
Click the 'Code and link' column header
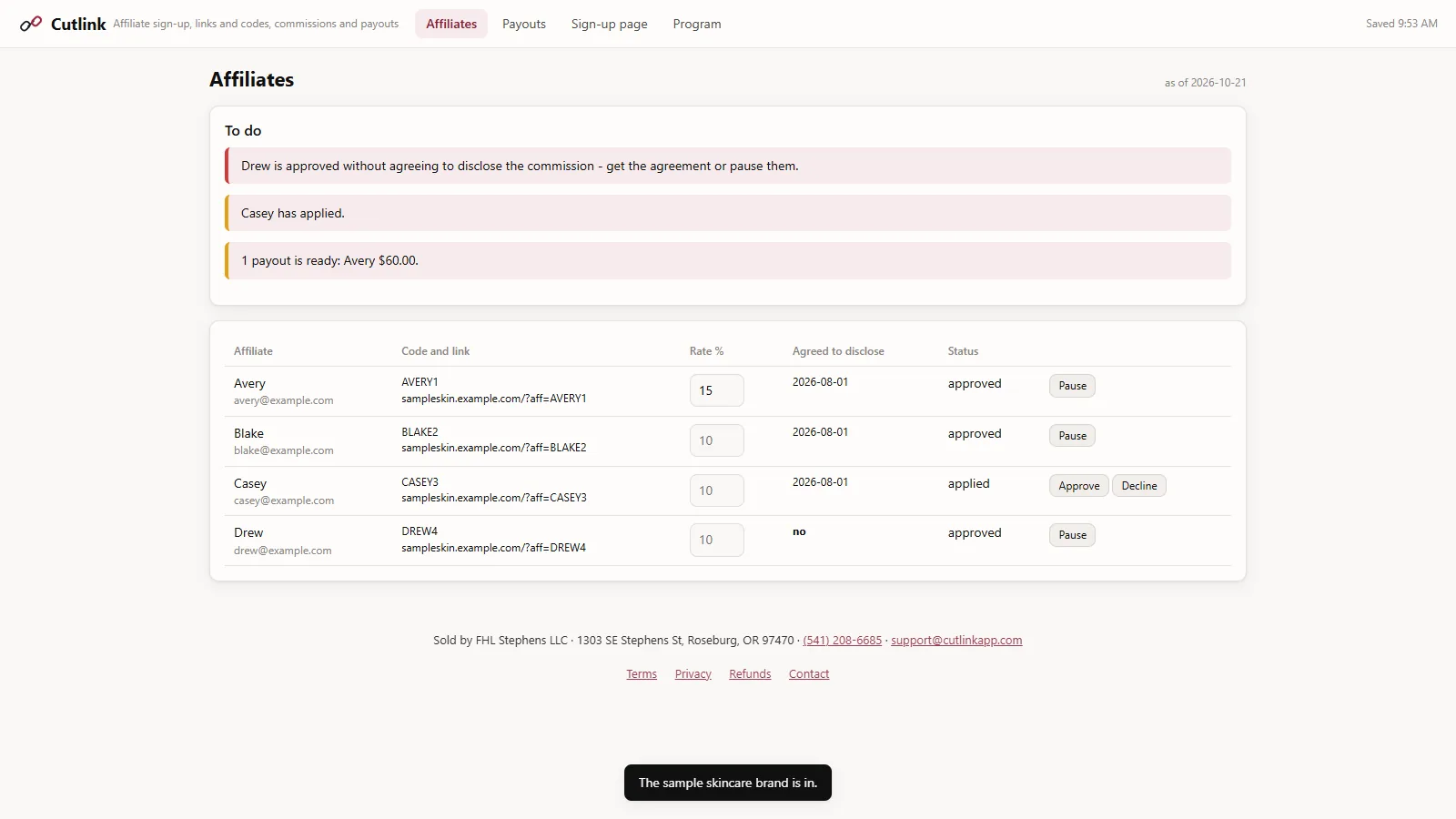click(436, 351)
